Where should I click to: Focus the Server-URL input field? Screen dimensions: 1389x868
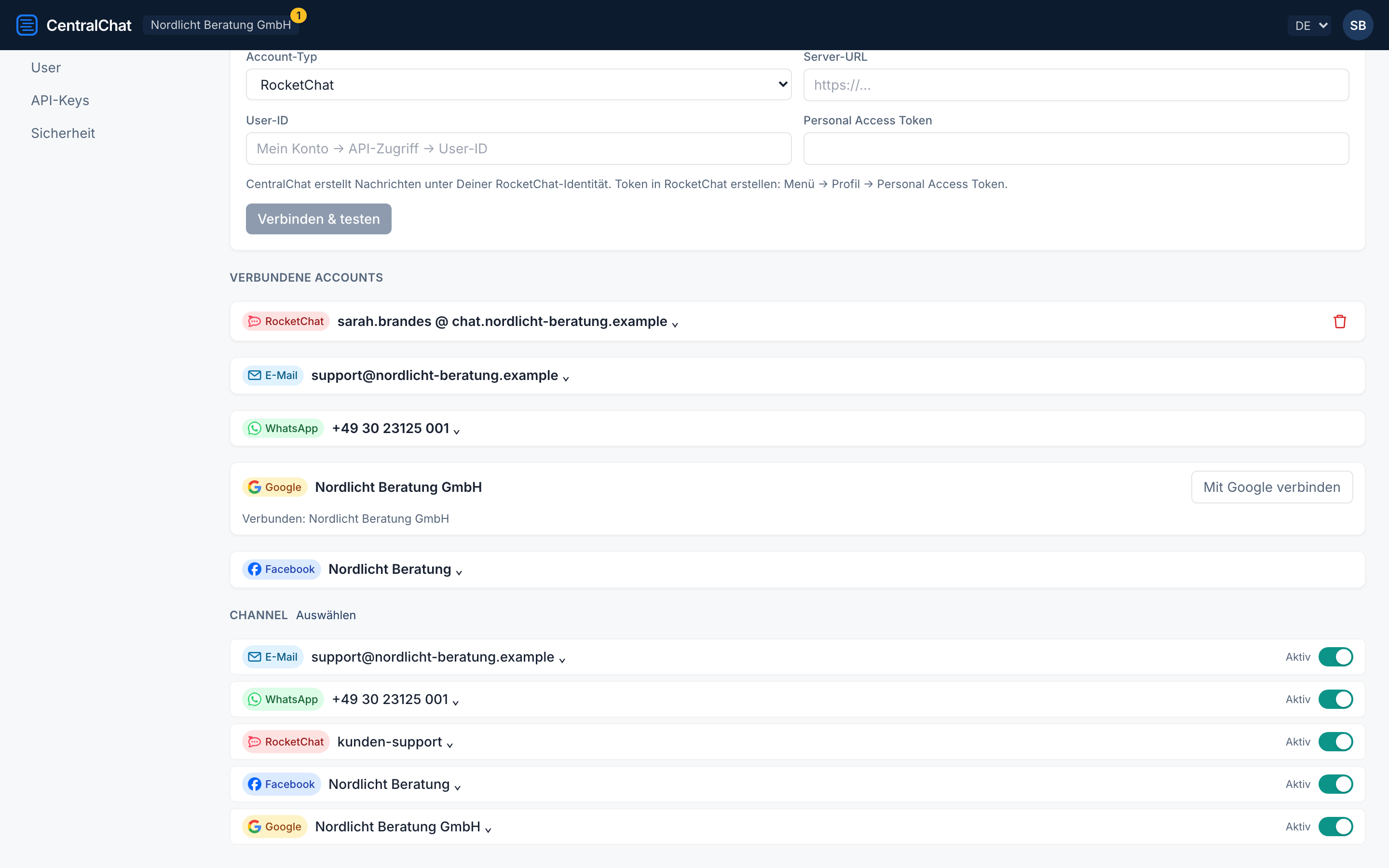1076,85
